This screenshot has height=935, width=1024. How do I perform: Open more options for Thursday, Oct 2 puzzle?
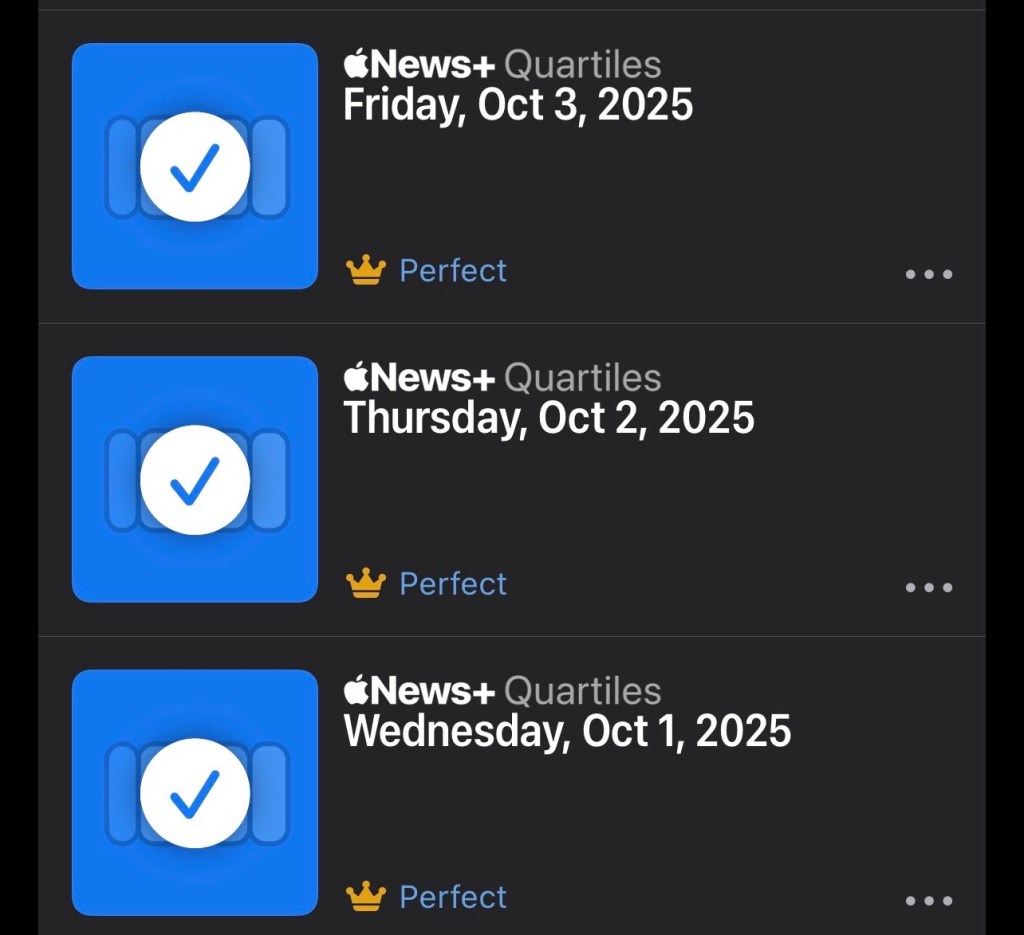[929, 587]
